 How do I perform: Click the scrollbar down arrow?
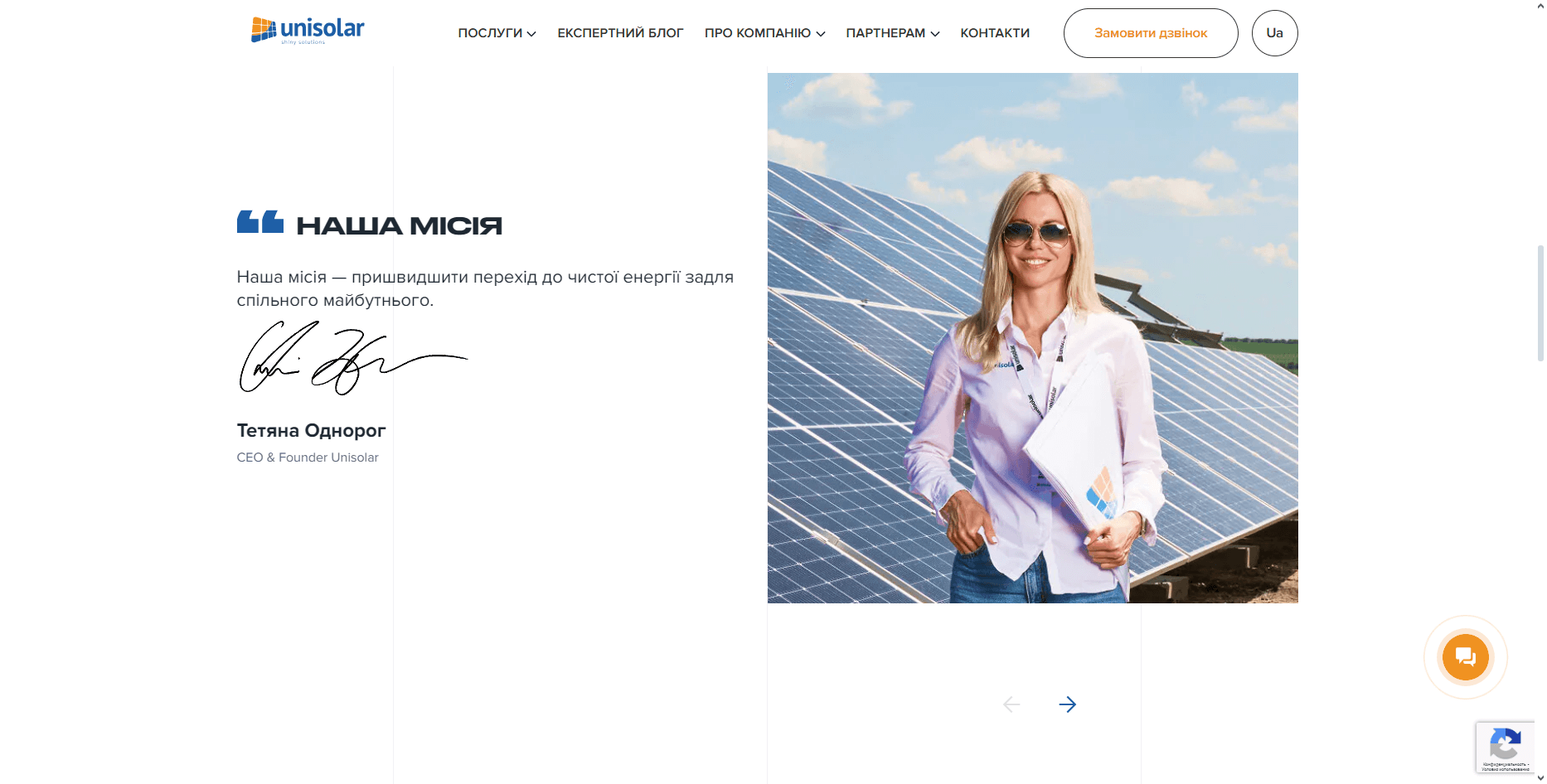pos(1540,778)
